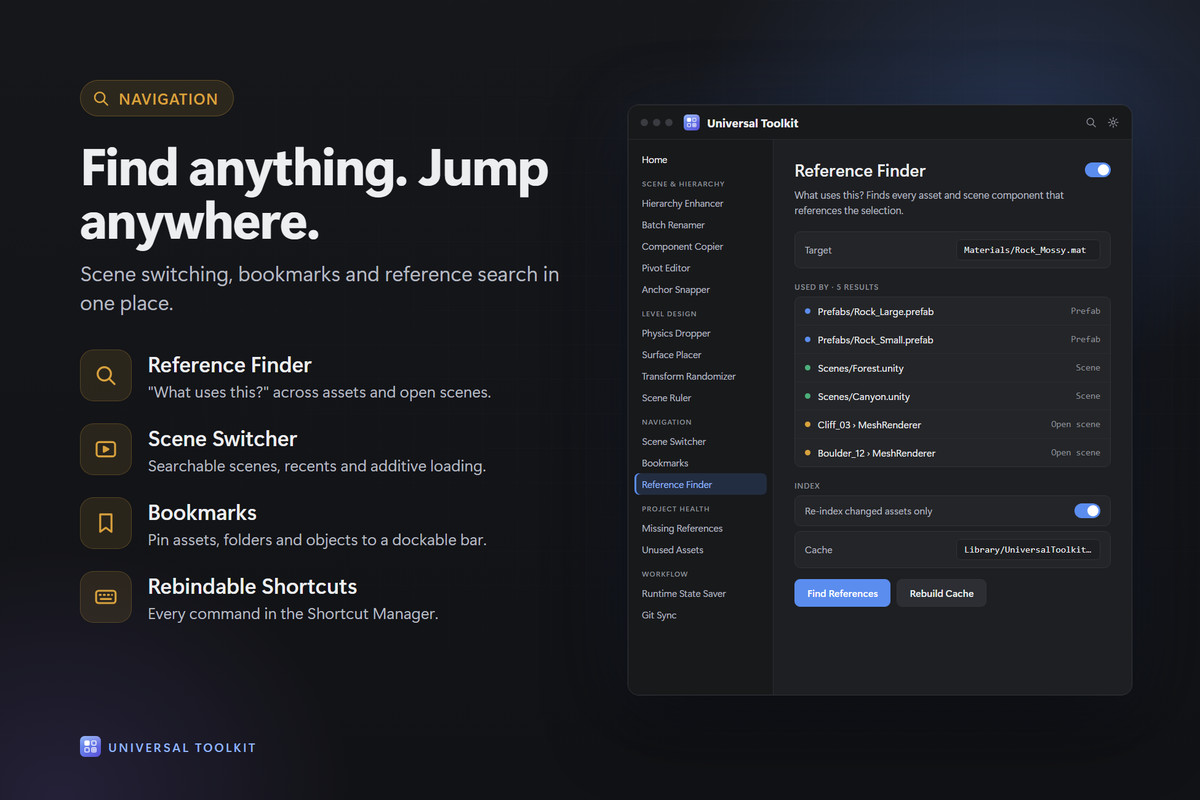The width and height of the screenshot is (1200, 800).
Task: Click the search icon in the toolkit title bar
Action: tap(1091, 123)
